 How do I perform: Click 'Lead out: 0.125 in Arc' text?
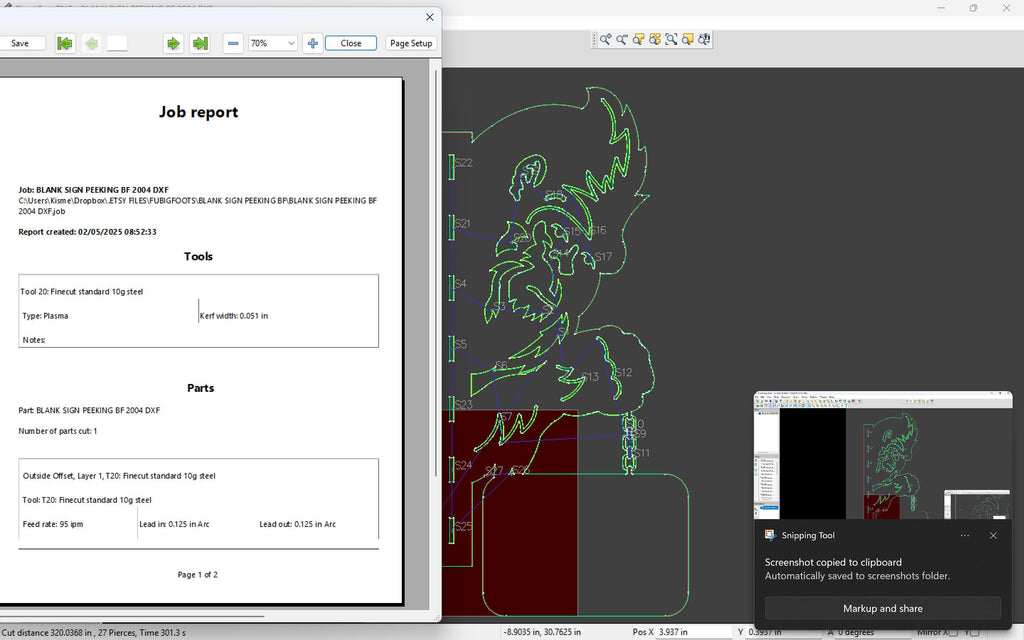[298, 524]
